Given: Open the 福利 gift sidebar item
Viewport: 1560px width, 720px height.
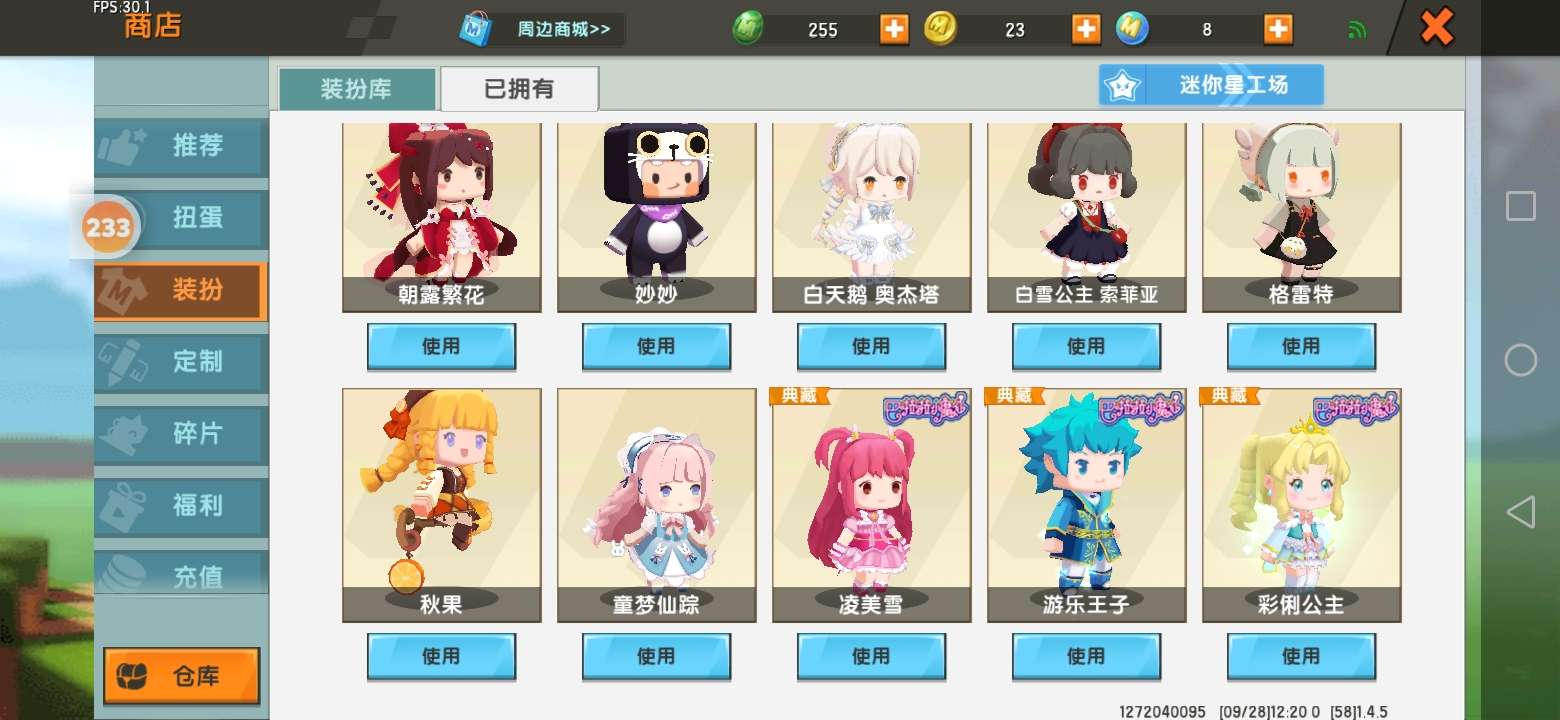Looking at the screenshot, I should (181, 506).
